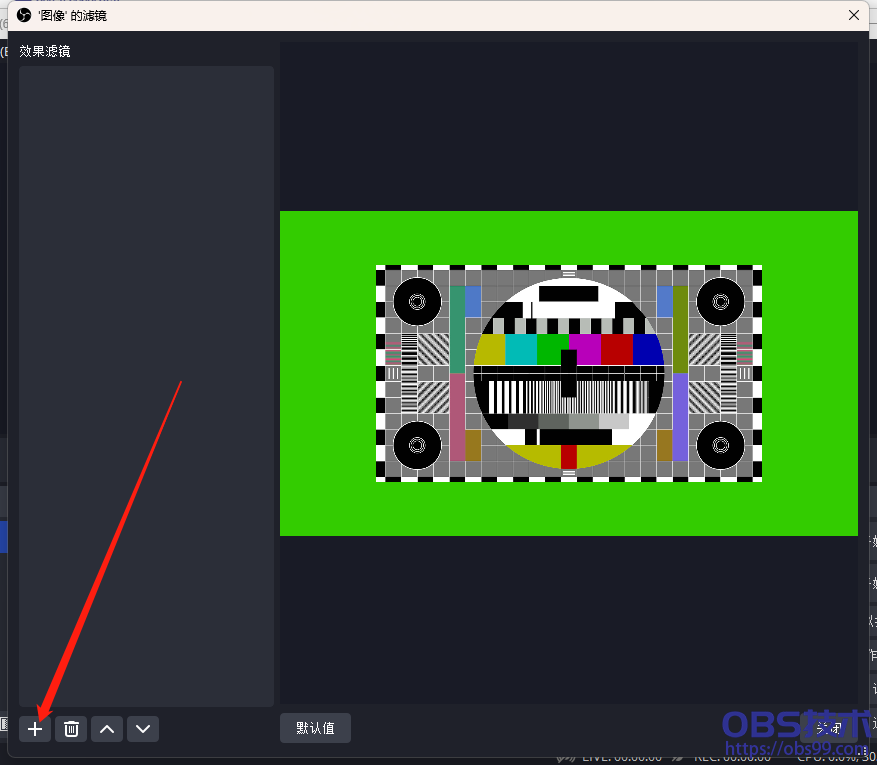The height and width of the screenshot is (765, 877).
Task: Close the filters dialog window
Action: [x=854, y=15]
